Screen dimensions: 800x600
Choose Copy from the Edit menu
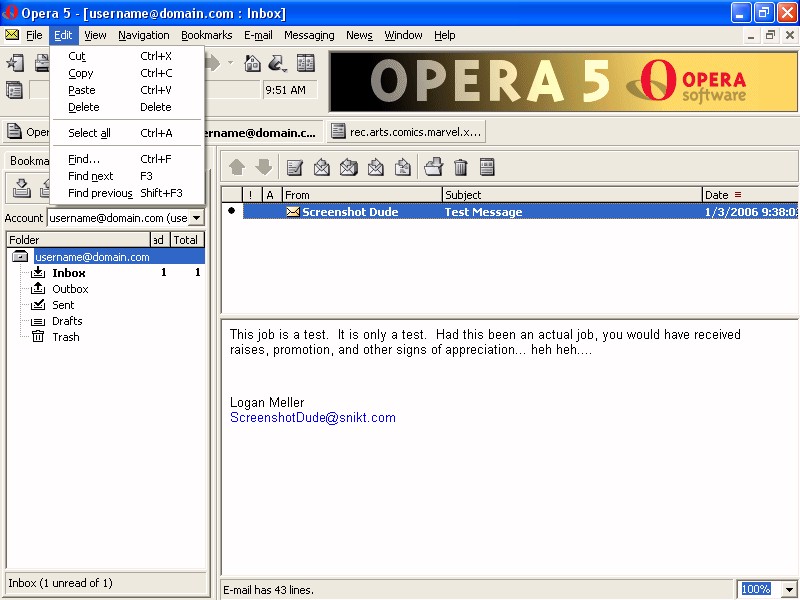tap(127, 73)
